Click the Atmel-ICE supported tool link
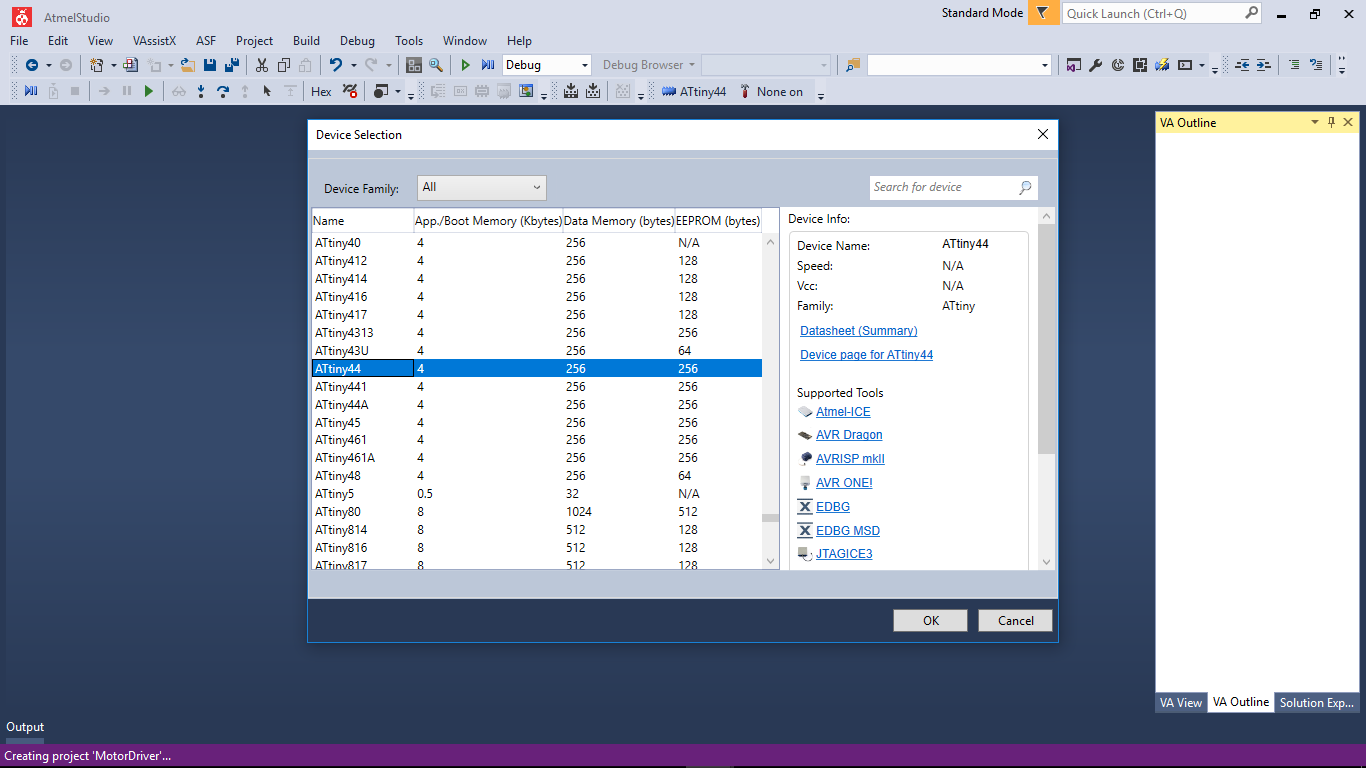 (x=843, y=411)
